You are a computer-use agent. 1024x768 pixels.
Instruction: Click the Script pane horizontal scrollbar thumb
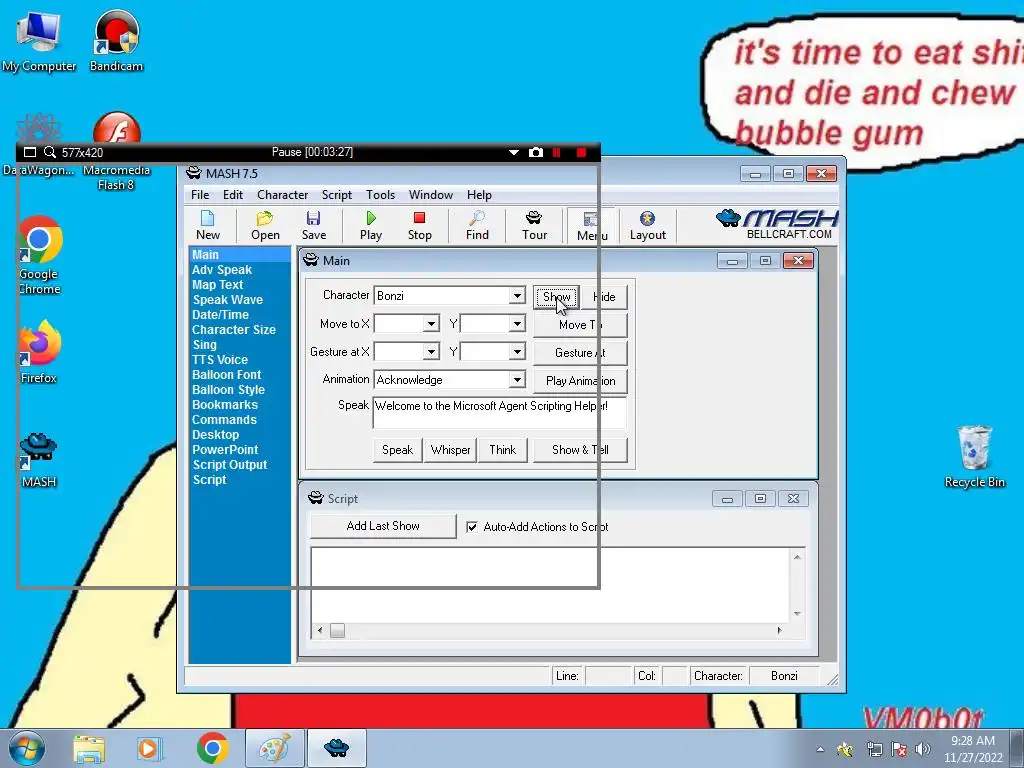[x=337, y=631]
